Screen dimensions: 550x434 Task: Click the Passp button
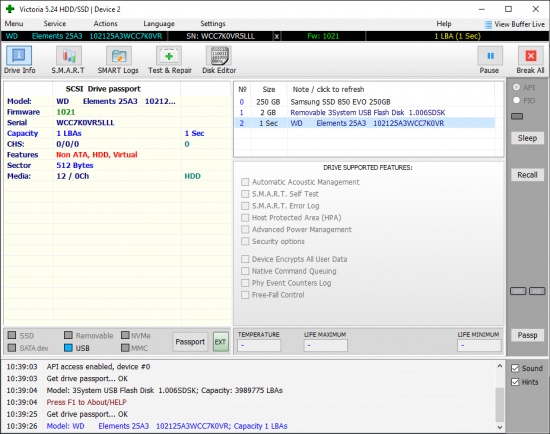(x=527, y=335)
